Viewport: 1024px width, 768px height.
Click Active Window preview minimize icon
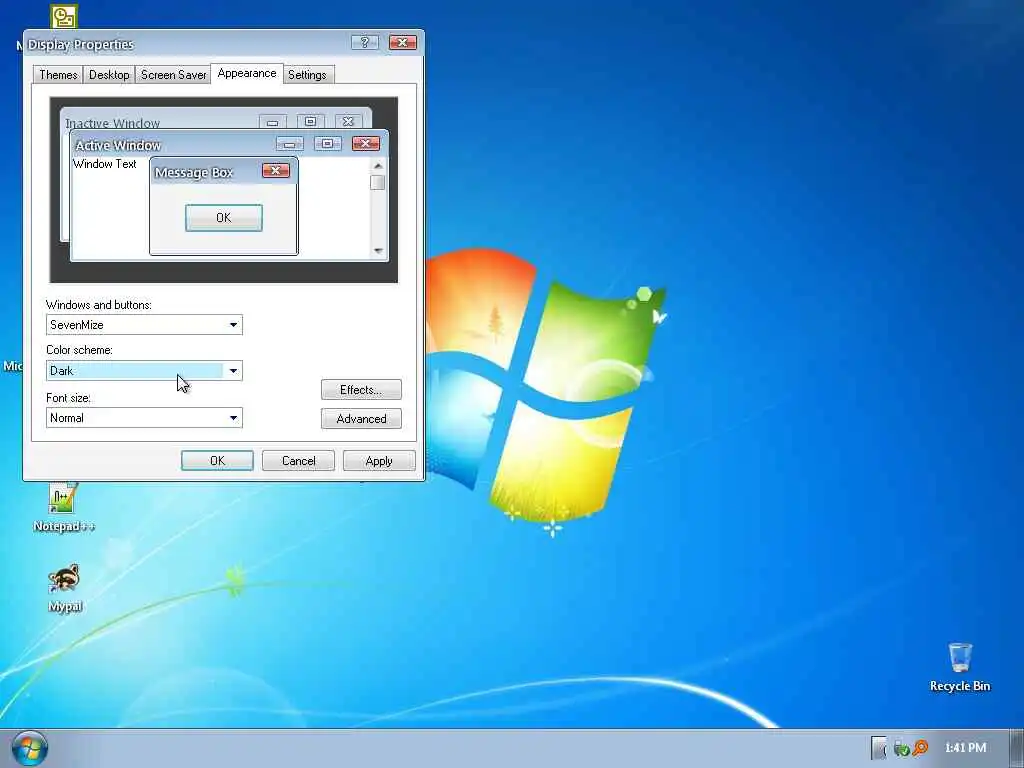[290, 143]
